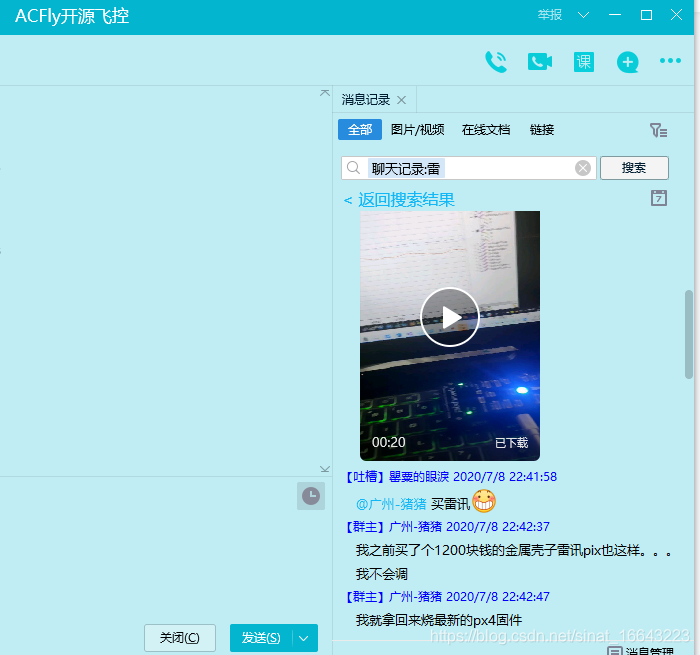Click the message history clock icon
The height and width of the screenshot is (655, 700).
click(x=311, y=496)
